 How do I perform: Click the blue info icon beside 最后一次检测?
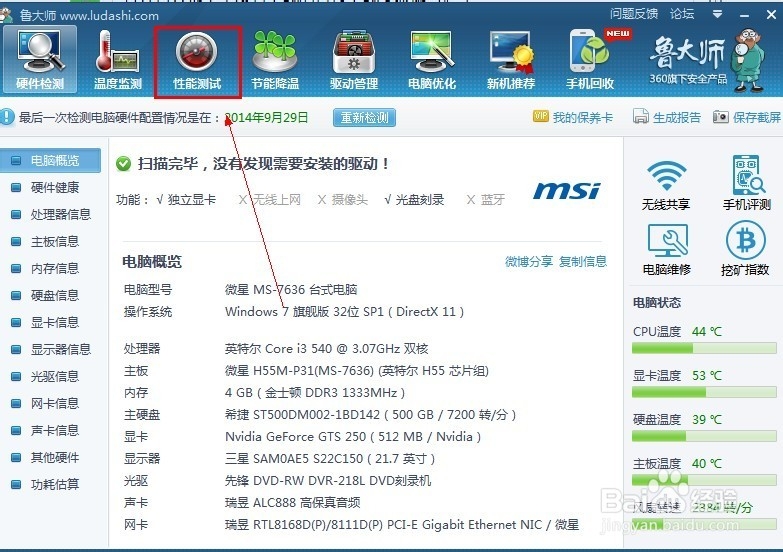(6, 116)
